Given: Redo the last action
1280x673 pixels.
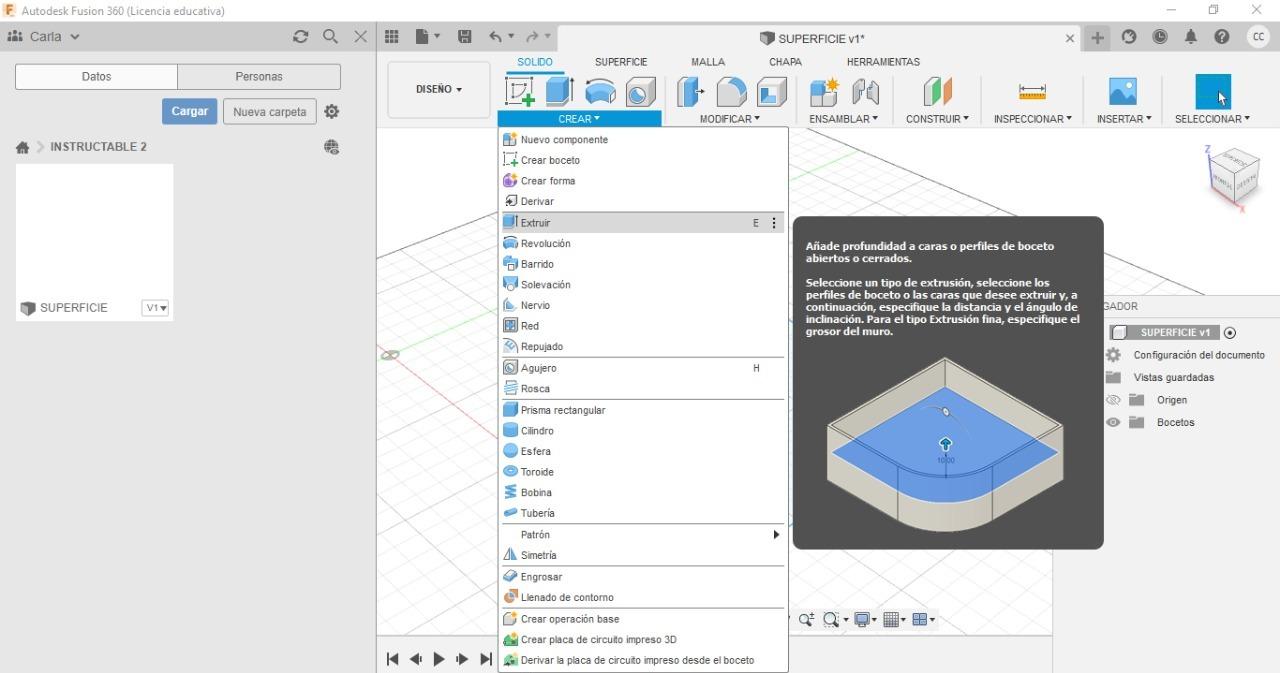Looking at the screenshot, I should coord(533,36).
